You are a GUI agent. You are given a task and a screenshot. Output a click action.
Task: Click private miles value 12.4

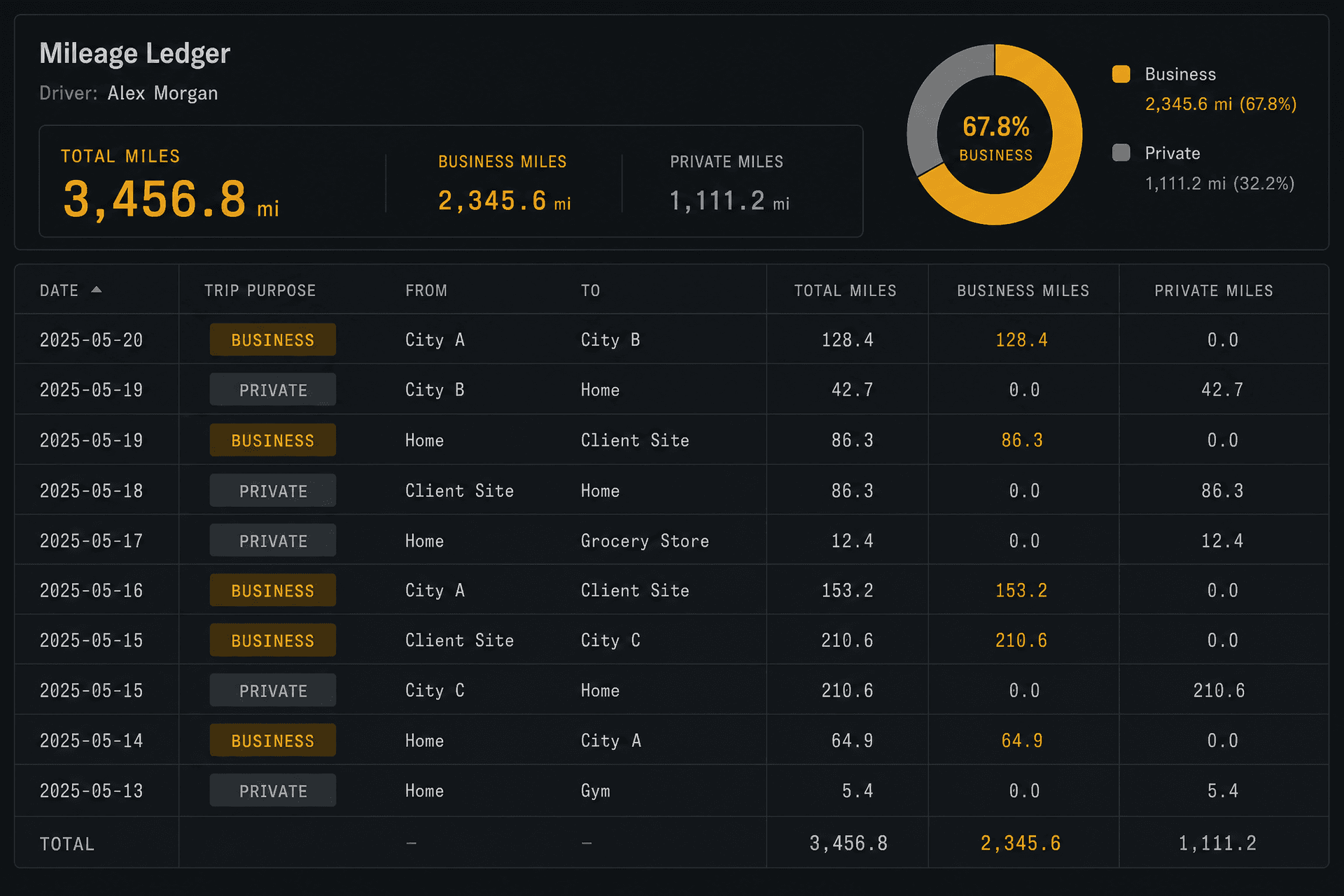pos(1222,540)
